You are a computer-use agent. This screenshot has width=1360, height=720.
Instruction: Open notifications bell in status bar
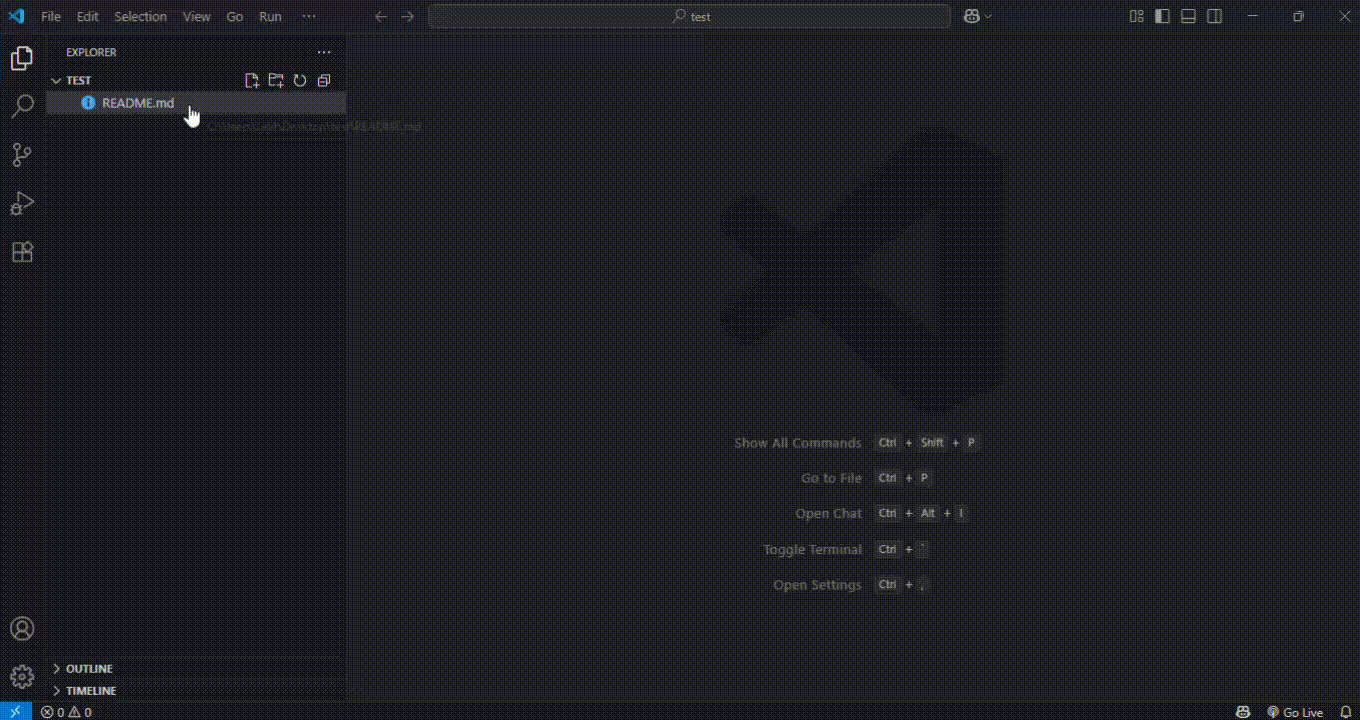[x=1346, y=712]
